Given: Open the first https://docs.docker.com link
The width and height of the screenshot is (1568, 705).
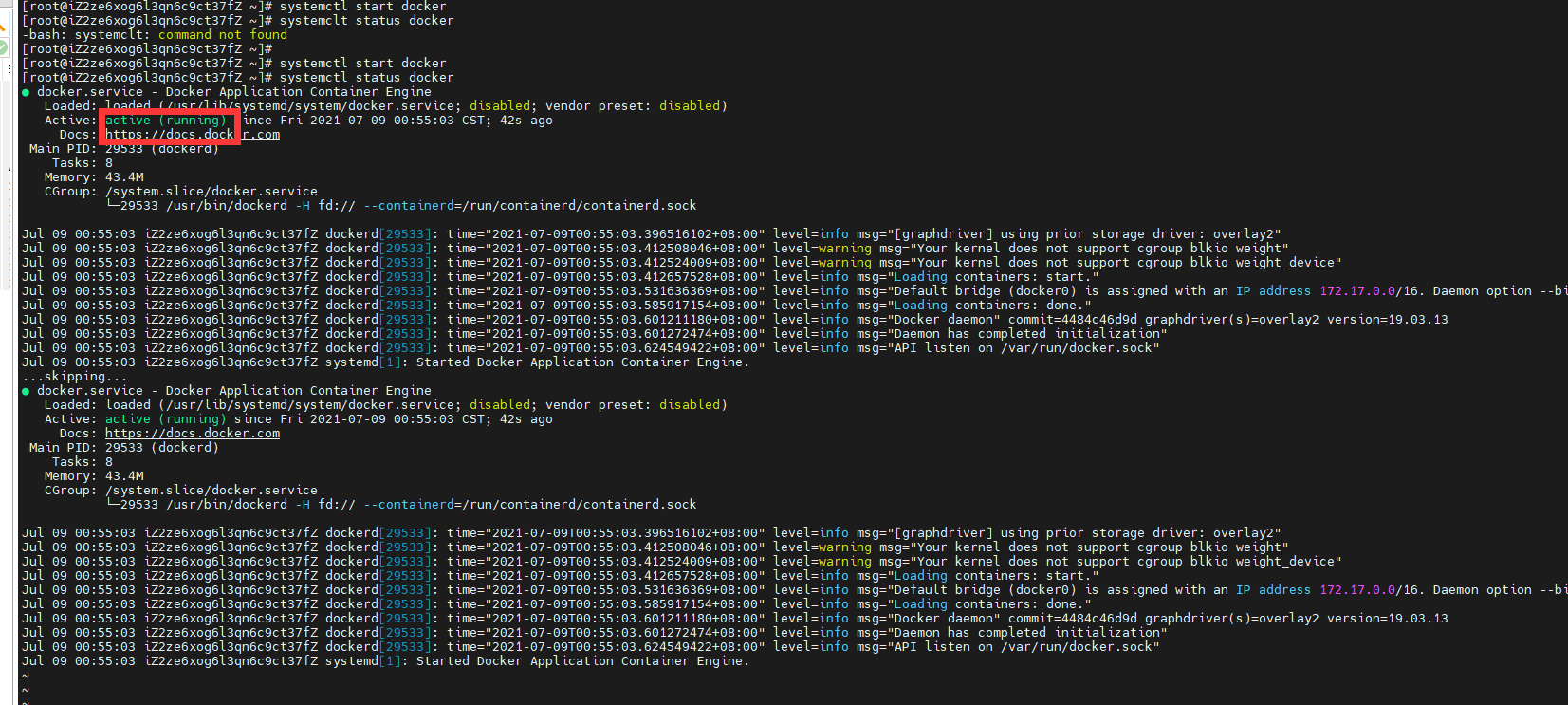Looking at the screenshot, I should pos(192,135).
